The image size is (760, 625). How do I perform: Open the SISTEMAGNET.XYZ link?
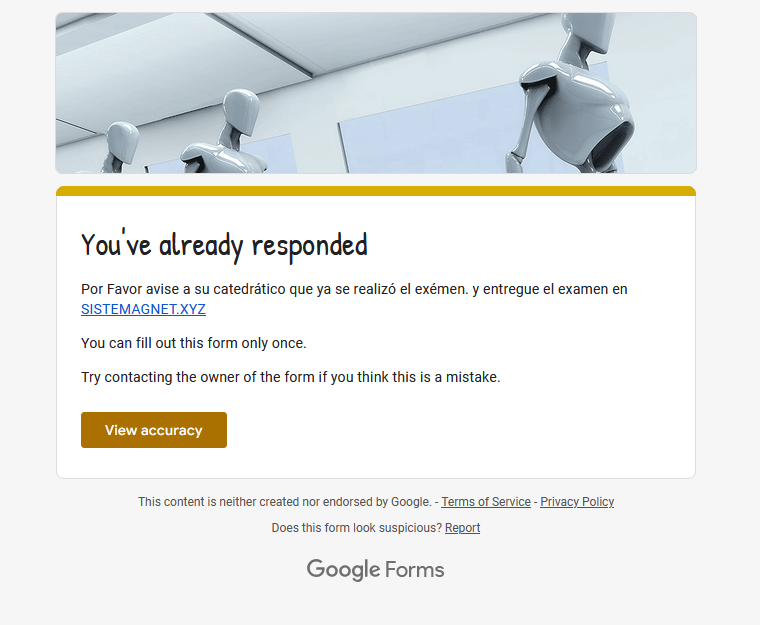(143, 309)
